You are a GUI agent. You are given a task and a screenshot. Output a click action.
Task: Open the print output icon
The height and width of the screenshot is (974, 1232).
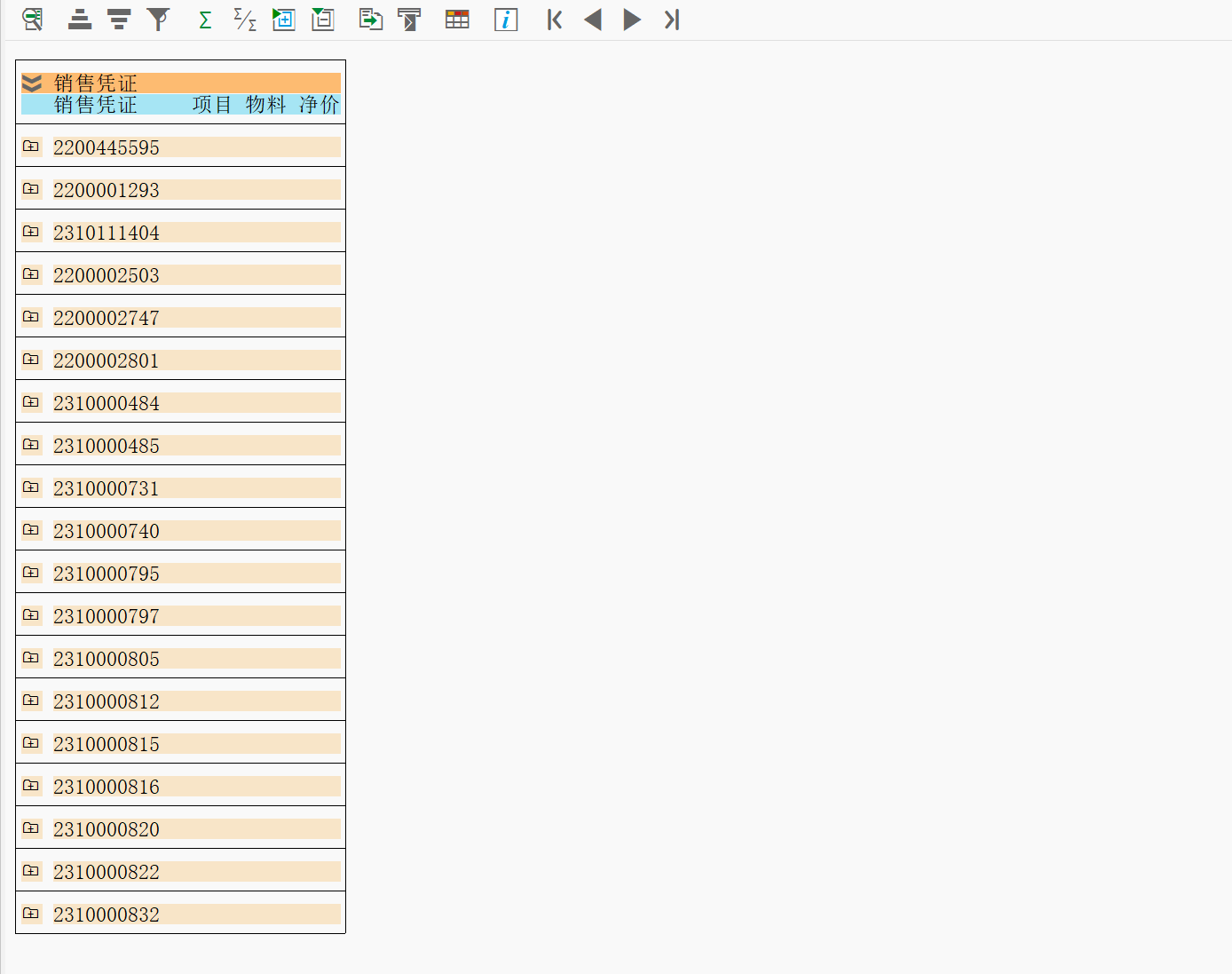coord(409,19)
